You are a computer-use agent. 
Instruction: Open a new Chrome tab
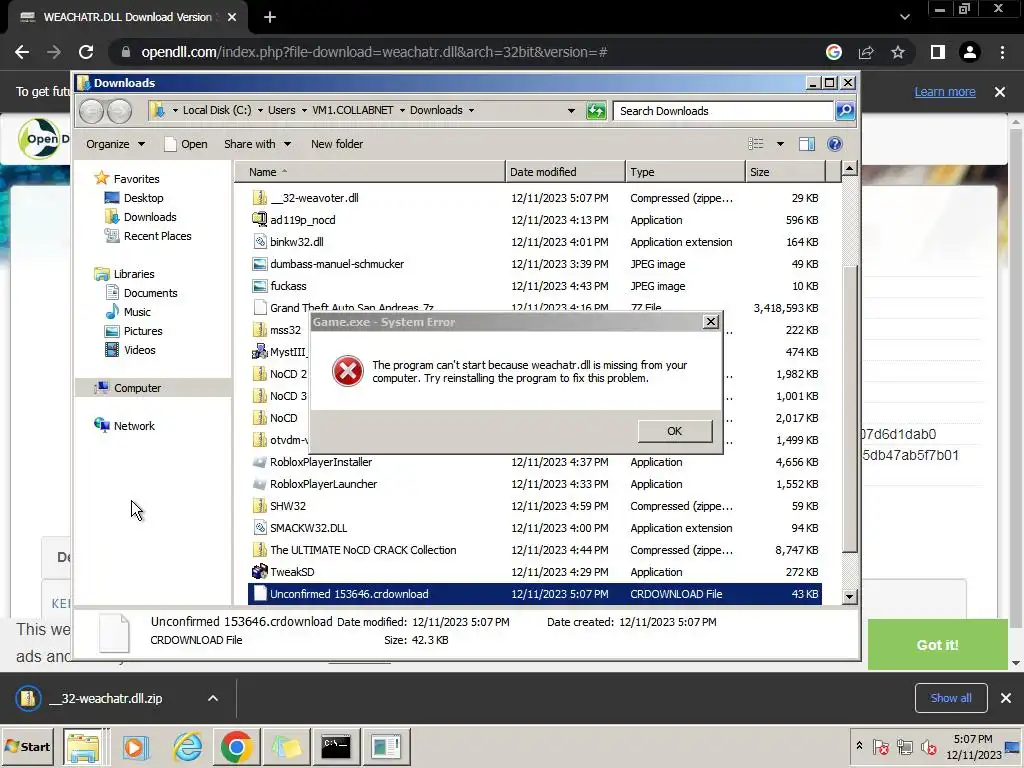(x=270, y=17)
